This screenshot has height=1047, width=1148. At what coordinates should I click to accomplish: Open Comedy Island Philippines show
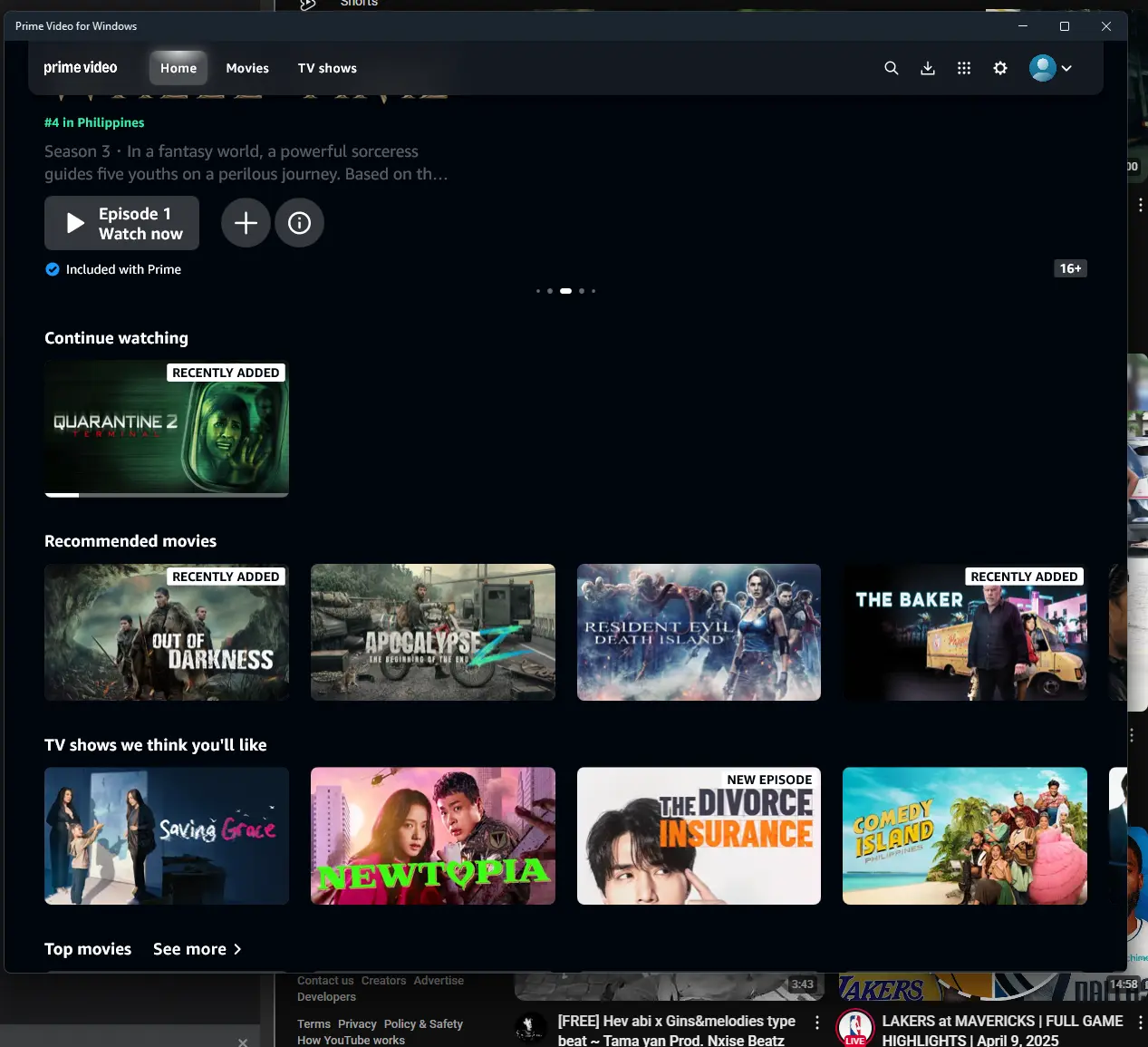(x=965, y=836)
